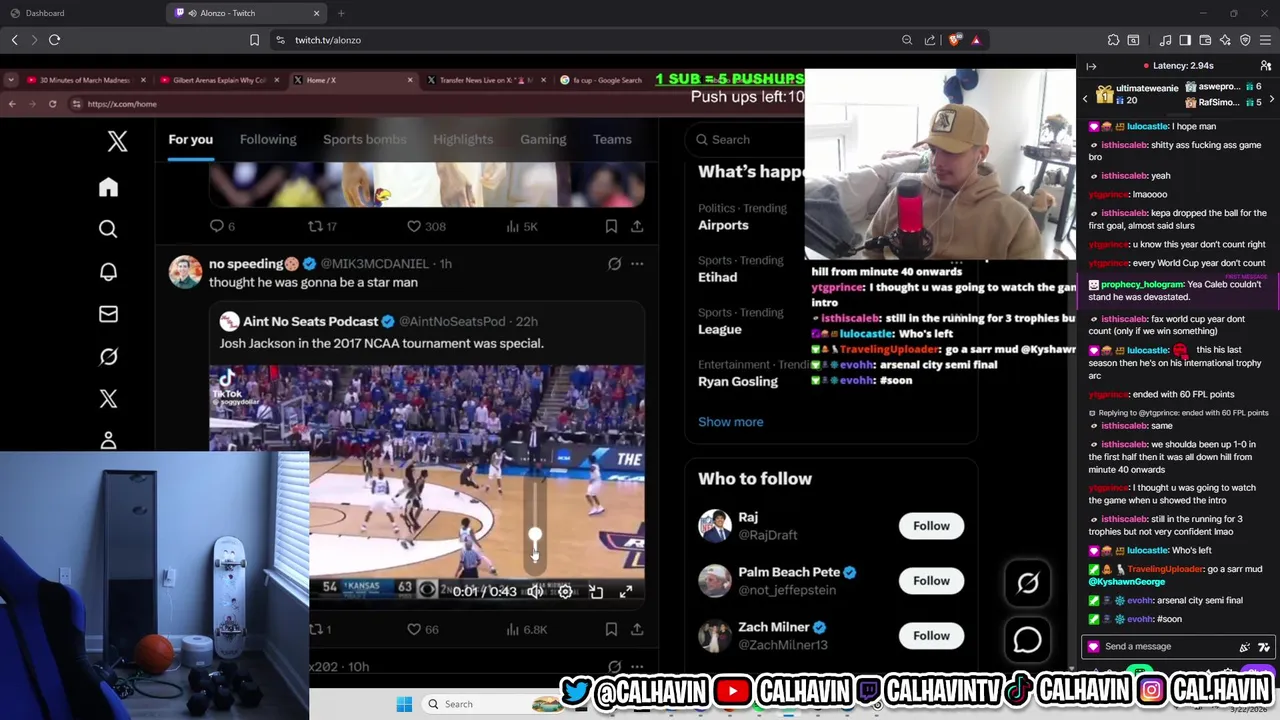Open the Teams tab on X
Image resolution: width=1280 pixels, height=720 pixels.
click(612, 139)
